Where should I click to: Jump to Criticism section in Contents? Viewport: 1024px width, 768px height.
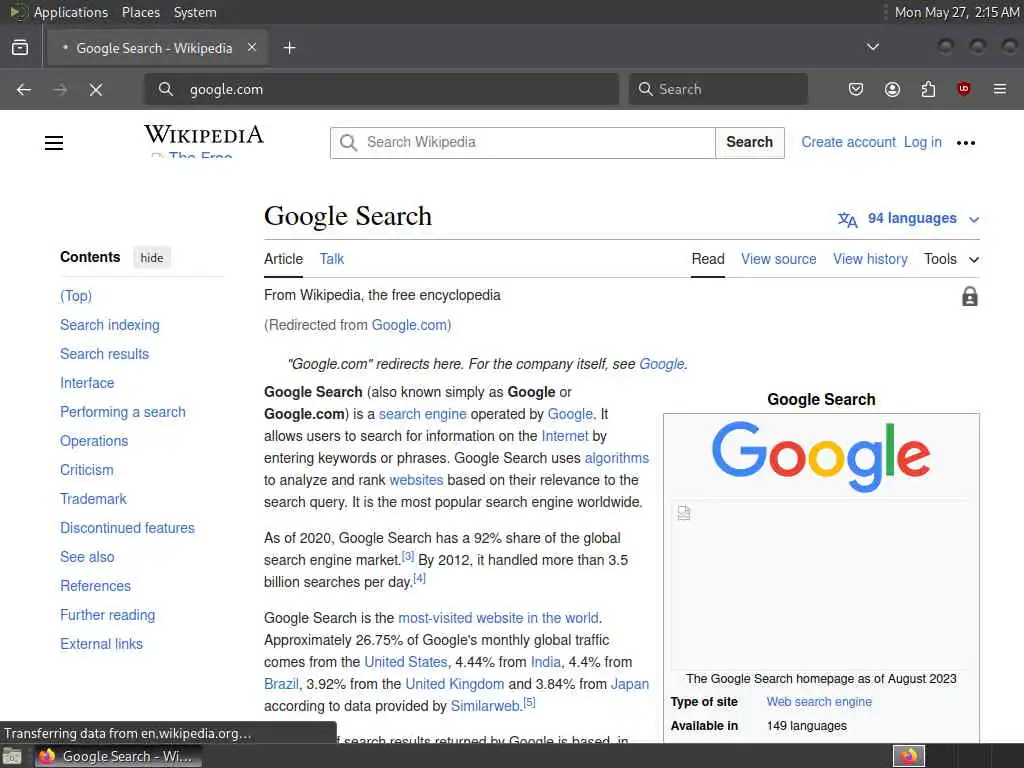coord(87,470)
